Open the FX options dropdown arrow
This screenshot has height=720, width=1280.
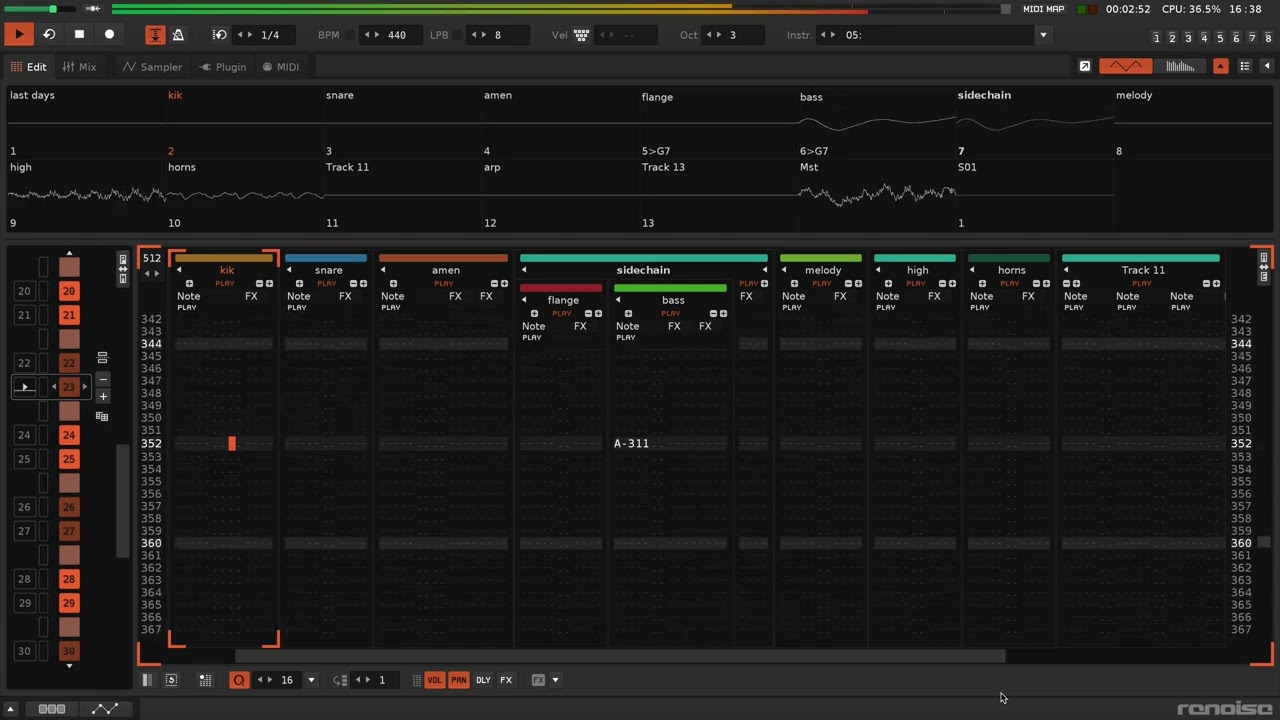click(x=555, y=680)
